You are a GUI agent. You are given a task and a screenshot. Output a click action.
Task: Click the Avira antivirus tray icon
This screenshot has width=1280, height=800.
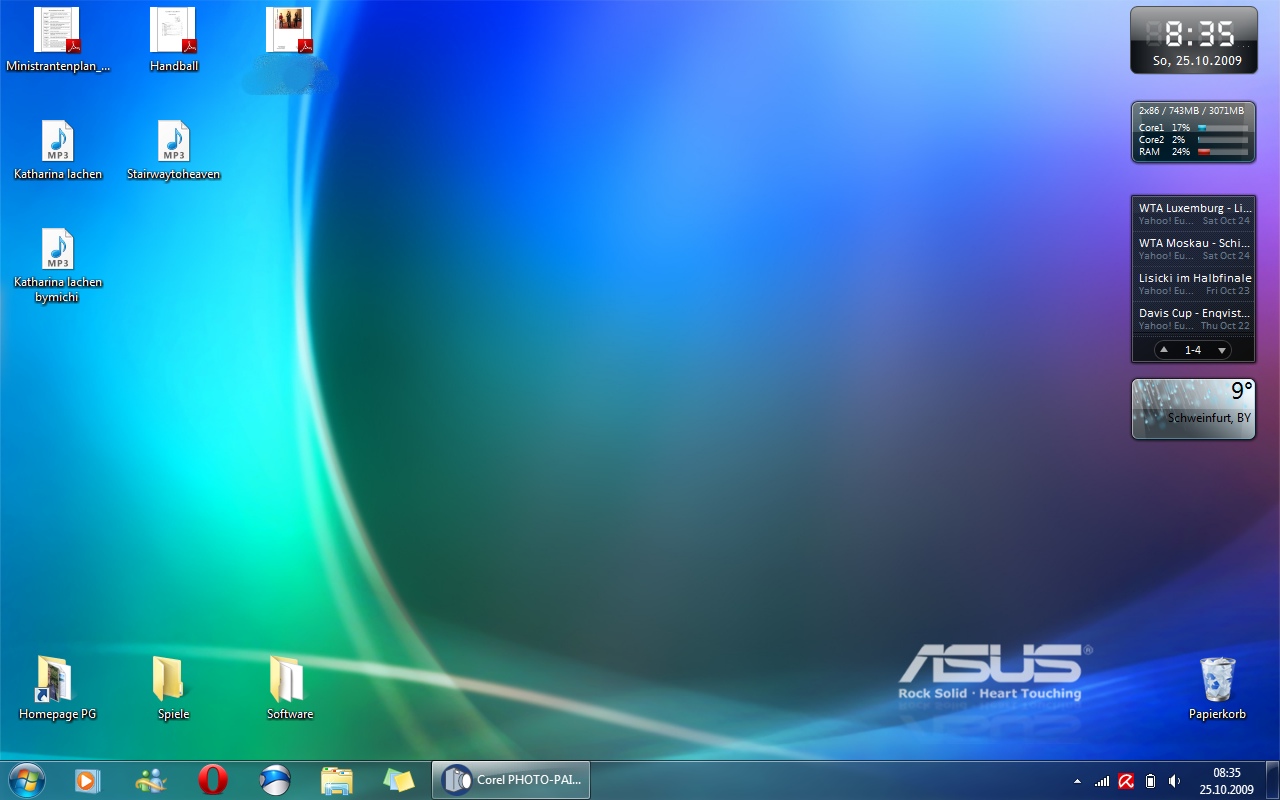click(x=1126, y=781)
